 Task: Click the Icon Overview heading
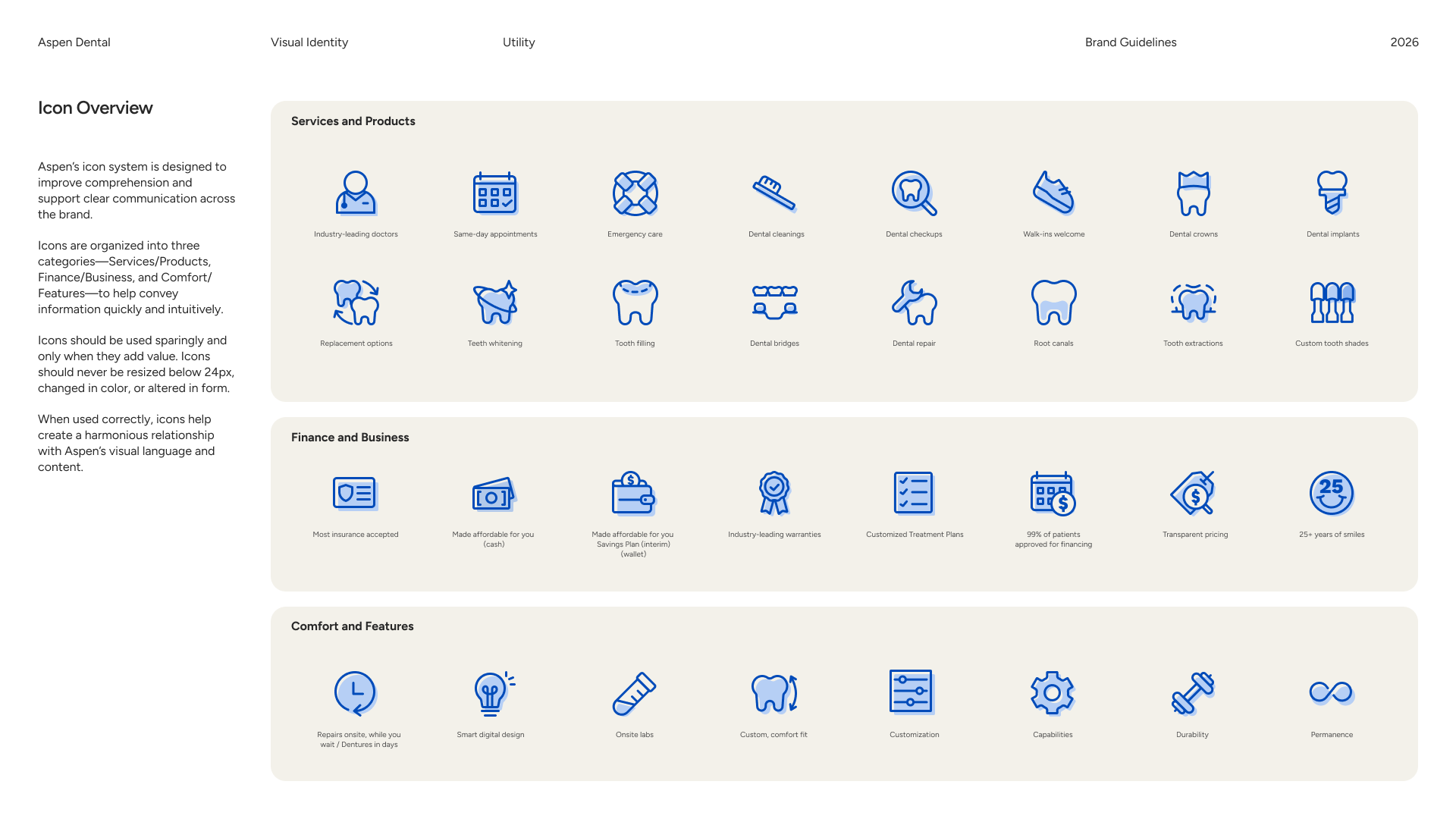click(96, 108)
